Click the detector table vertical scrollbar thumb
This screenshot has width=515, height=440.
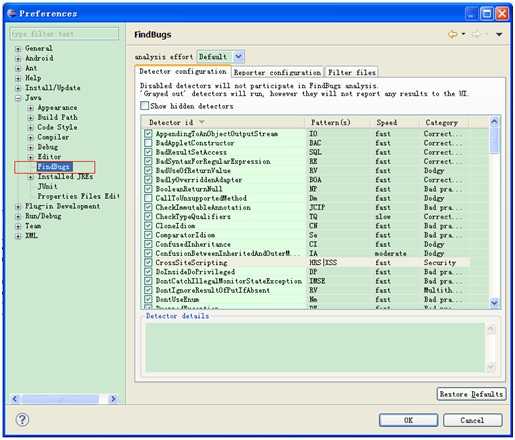point(494,140)
